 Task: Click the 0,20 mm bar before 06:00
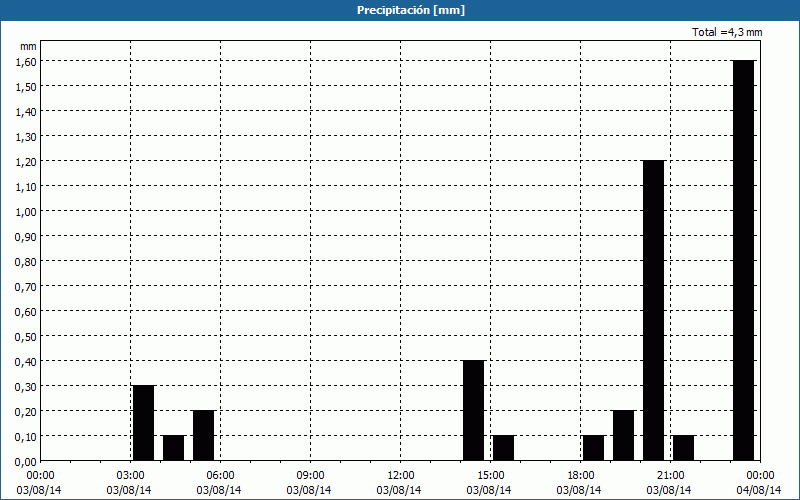[x=204, y=436]
